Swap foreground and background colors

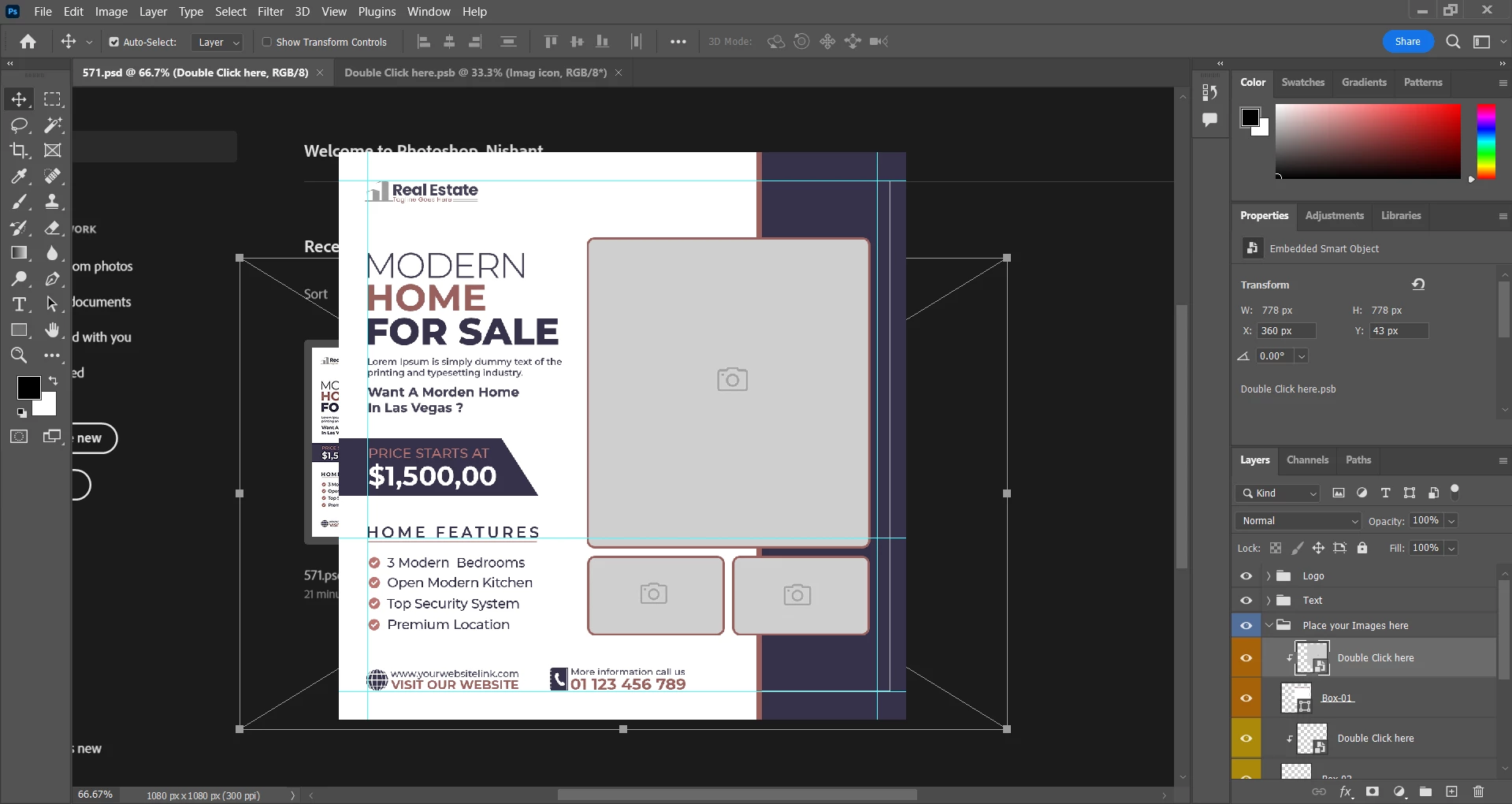point(53,380)
